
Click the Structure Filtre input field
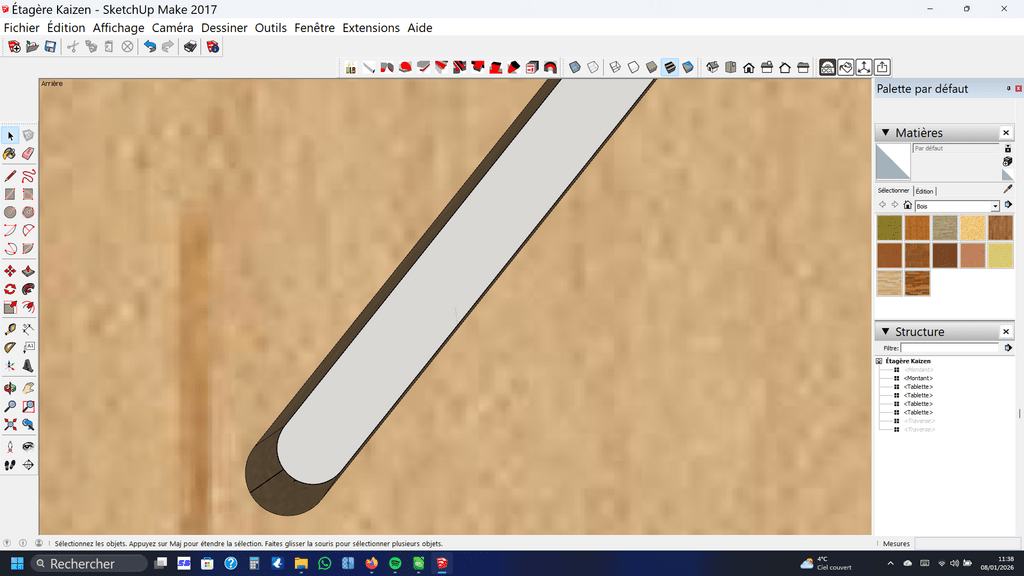click(948, 348)
